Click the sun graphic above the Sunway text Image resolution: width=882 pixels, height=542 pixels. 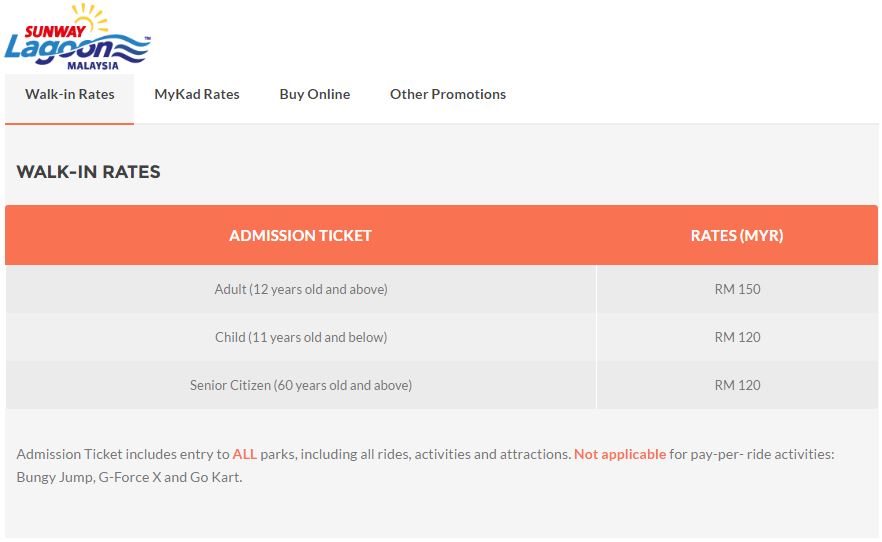pyautogui.click(x=91, y=18)
